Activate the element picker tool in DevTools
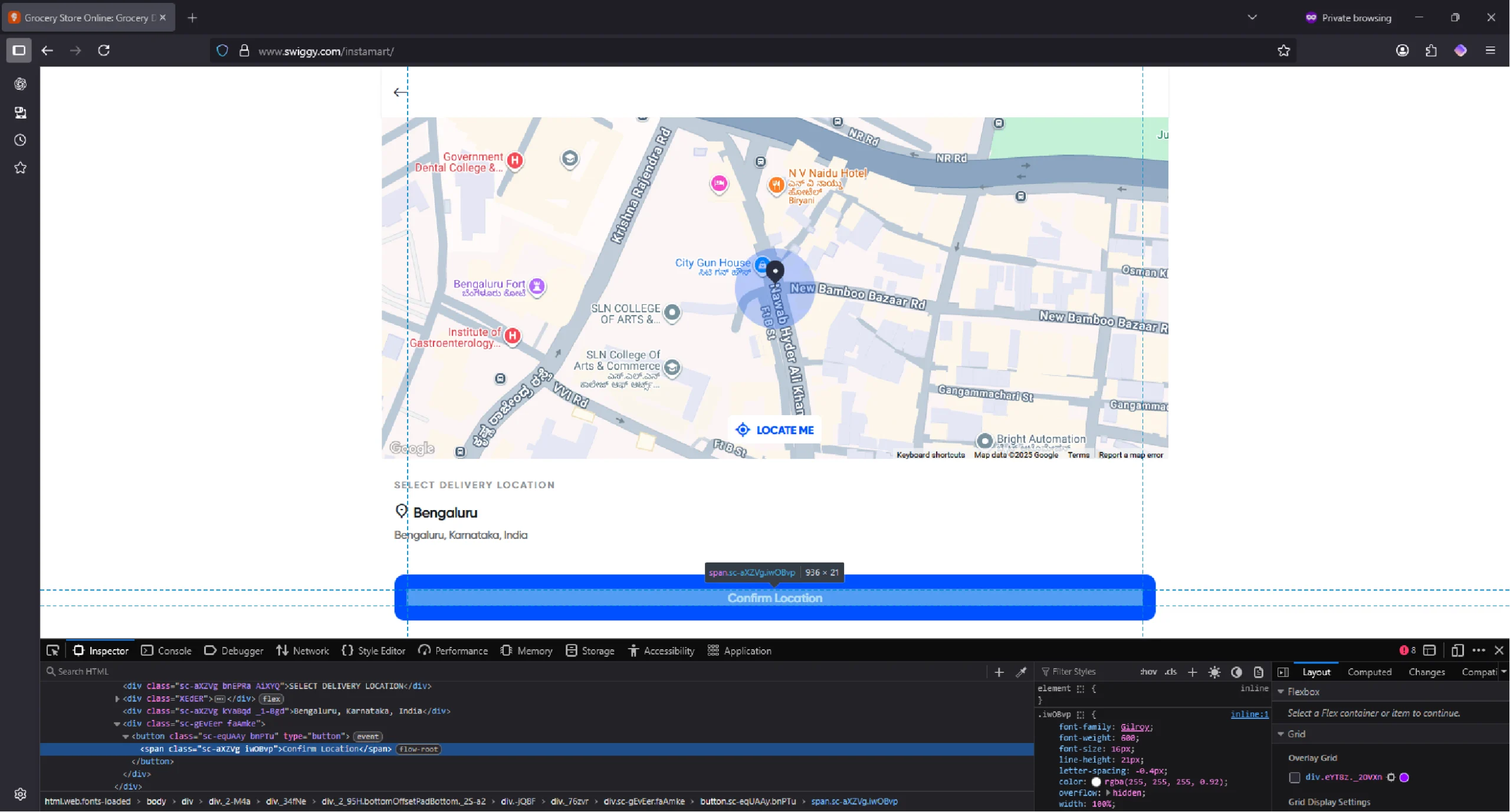 pyautogui.click(x=52, y=651)
